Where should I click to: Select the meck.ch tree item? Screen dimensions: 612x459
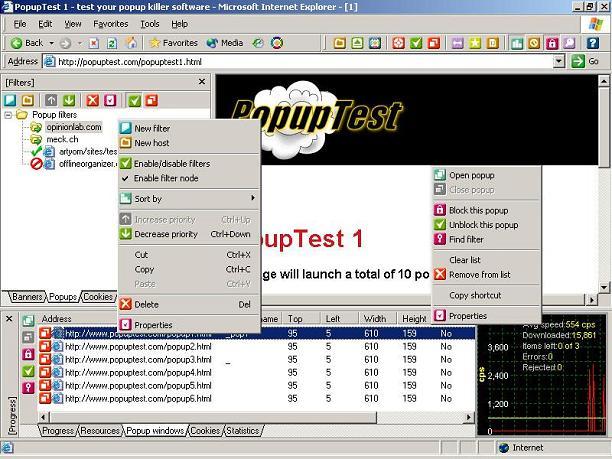coord(62,139)
